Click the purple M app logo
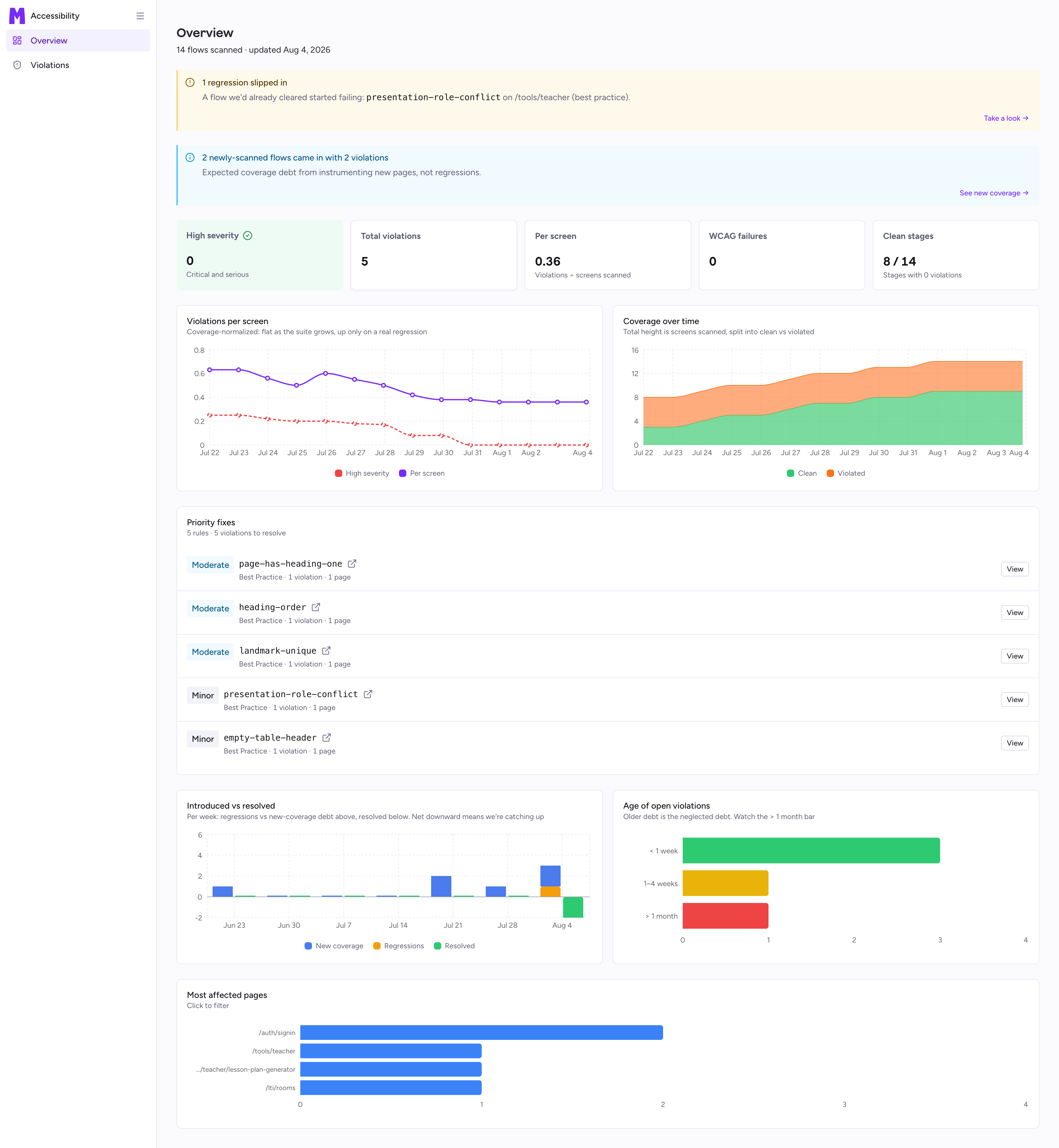This screenshot has height=1148, width=1059. point(17,16)
